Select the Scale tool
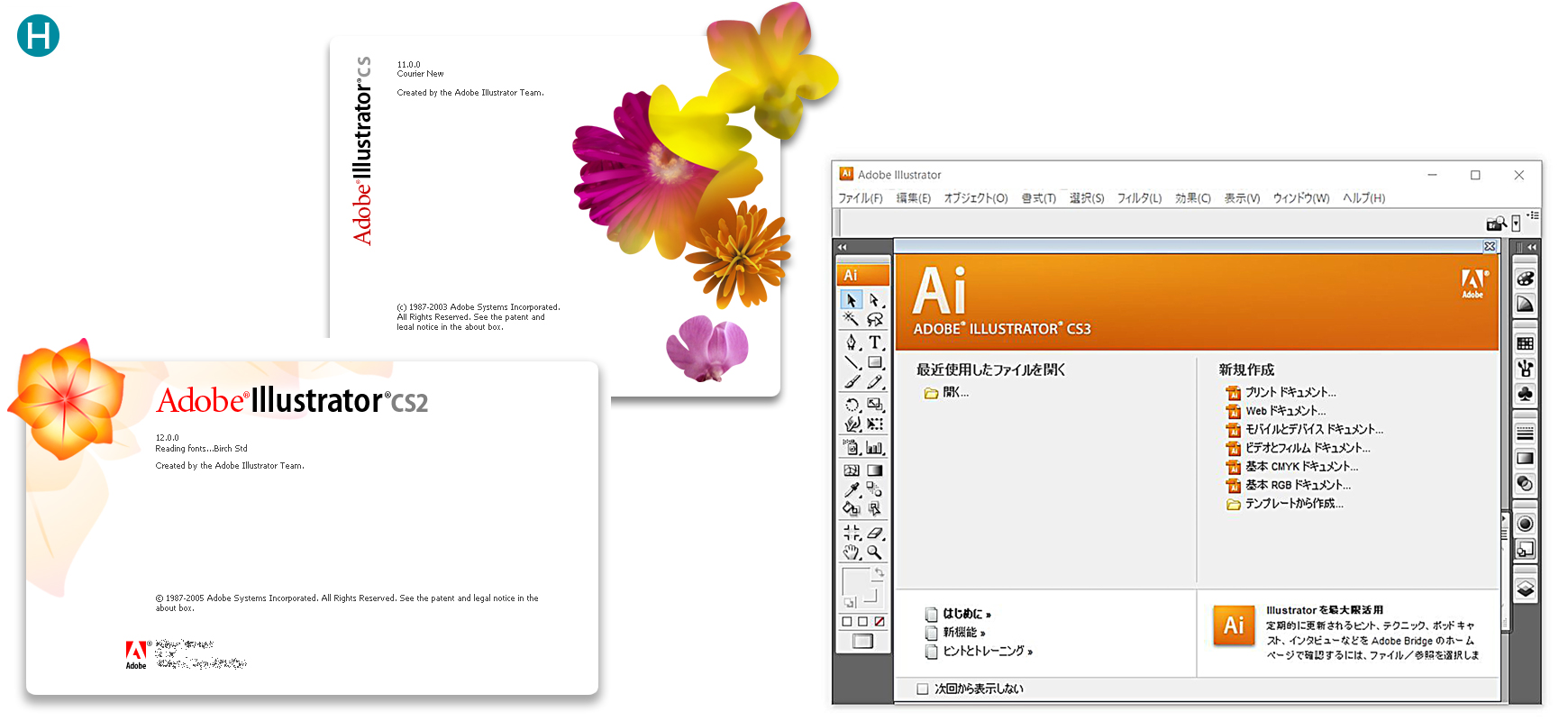Viewport: 1568px width, 721px height. (874, 405)
